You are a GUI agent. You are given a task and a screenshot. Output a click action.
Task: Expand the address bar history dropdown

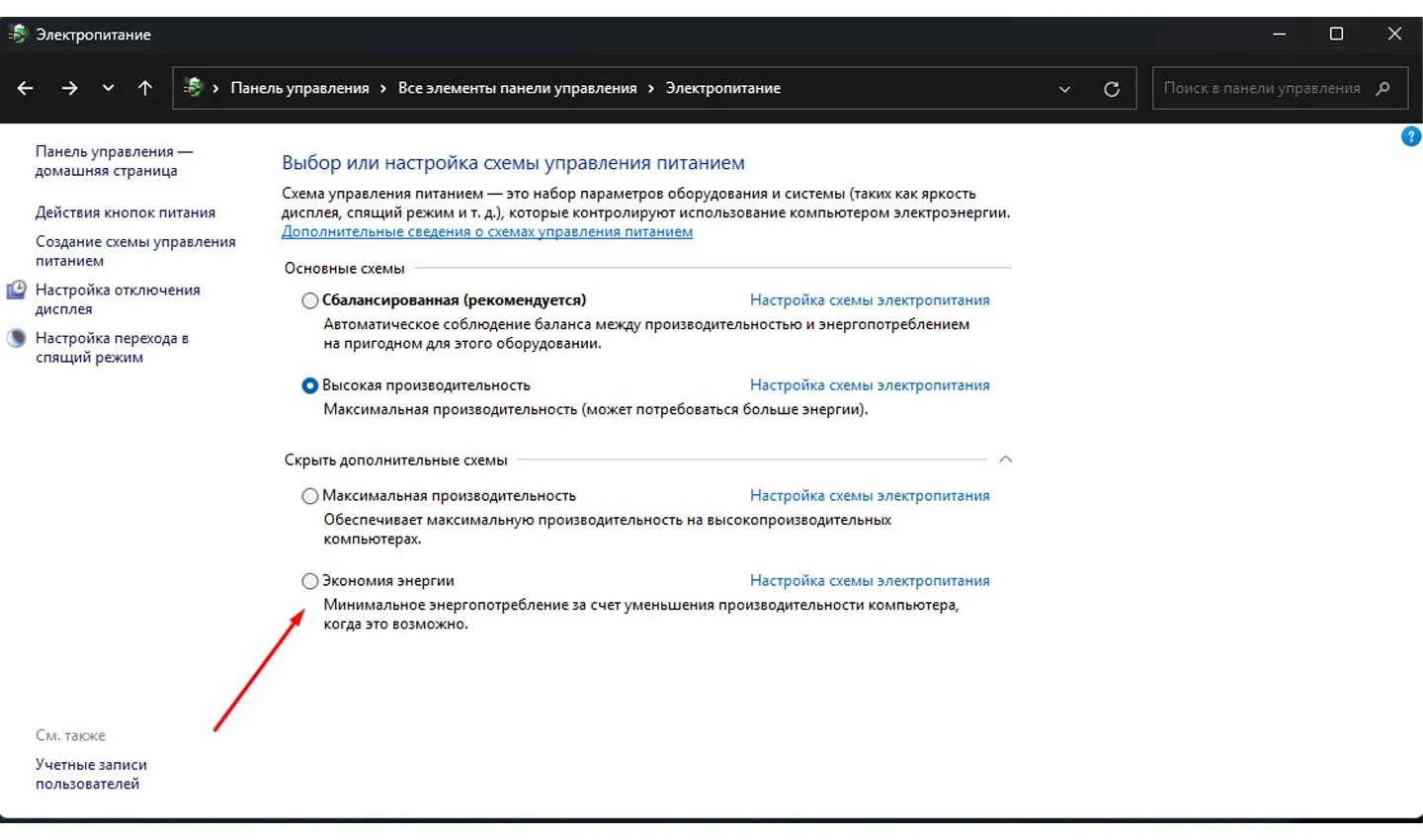tap(1064, 89)
